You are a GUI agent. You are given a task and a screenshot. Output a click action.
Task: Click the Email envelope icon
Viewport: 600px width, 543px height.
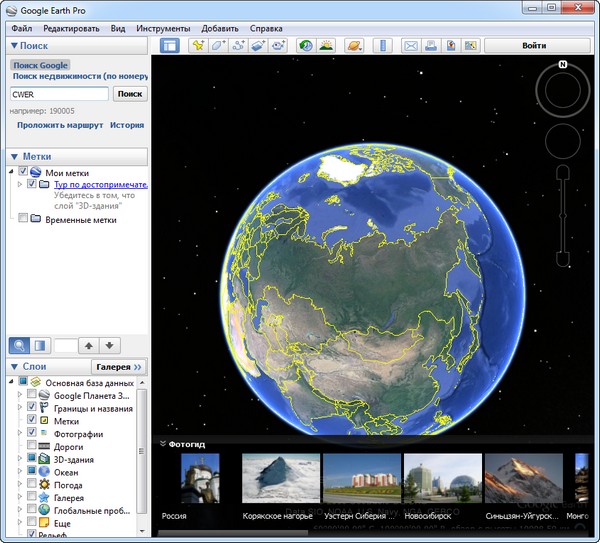(x=410, y=46)
